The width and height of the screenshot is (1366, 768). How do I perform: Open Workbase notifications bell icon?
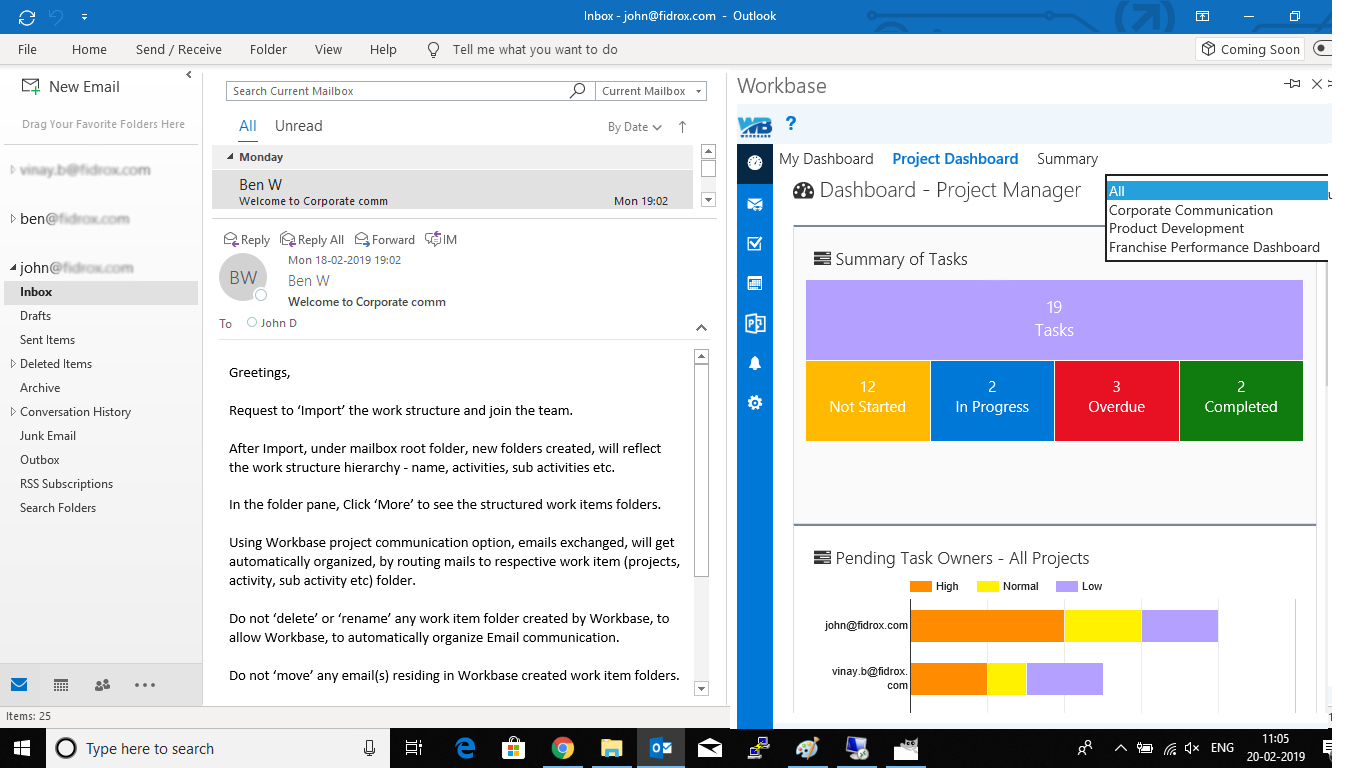755,363
